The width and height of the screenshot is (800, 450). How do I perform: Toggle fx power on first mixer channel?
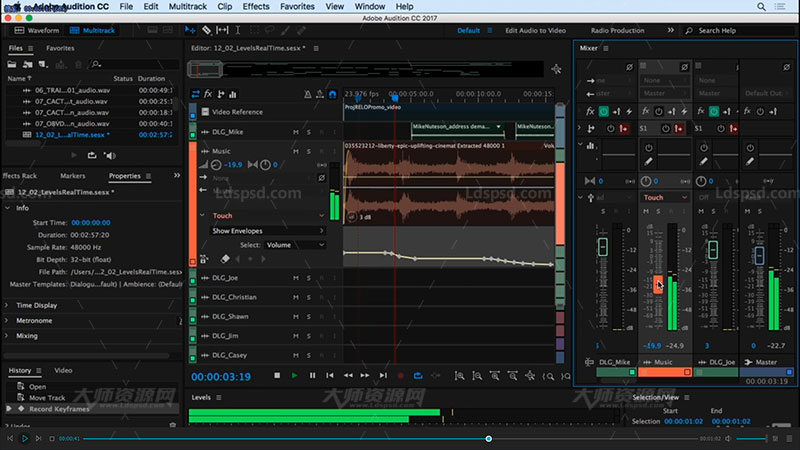click(x=604, y=112)
